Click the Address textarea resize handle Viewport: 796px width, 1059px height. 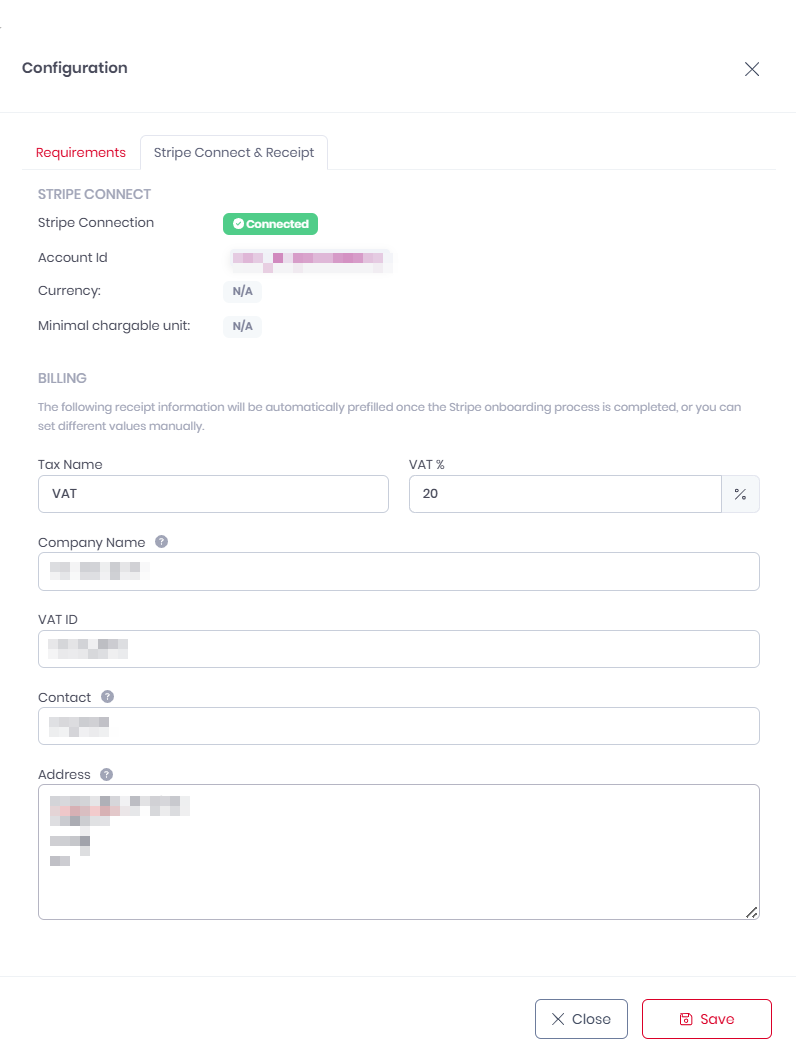click(753, 912)
